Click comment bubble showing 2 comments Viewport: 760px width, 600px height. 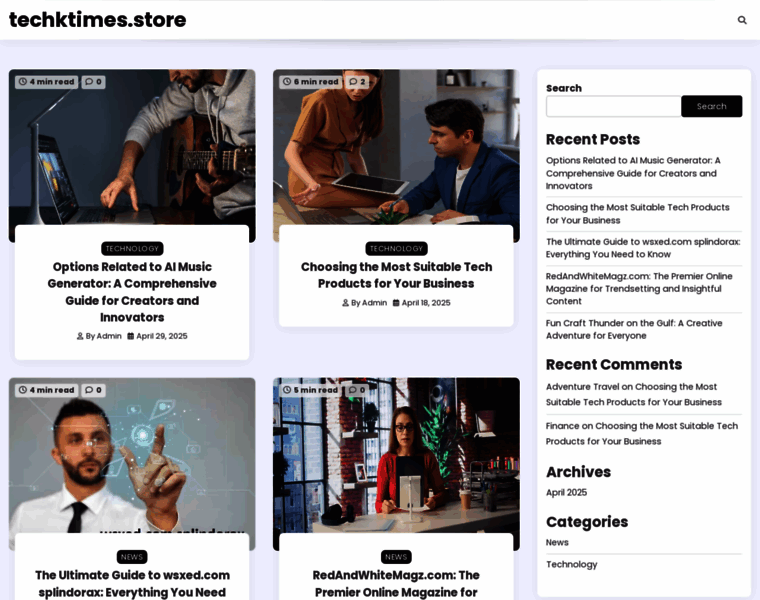(357, 82)
